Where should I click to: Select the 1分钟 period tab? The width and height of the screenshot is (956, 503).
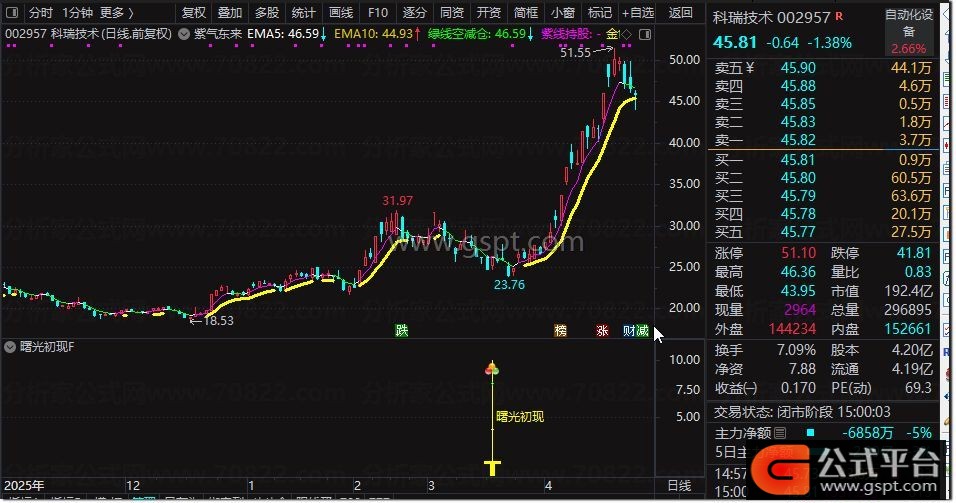tap(77, 12)
